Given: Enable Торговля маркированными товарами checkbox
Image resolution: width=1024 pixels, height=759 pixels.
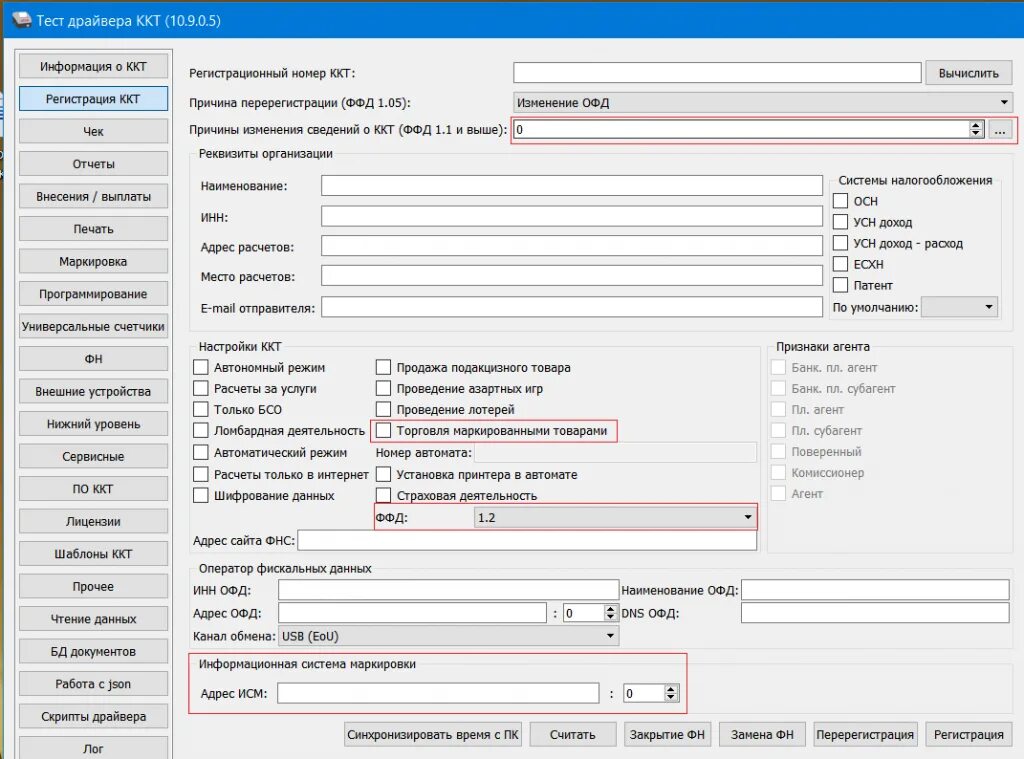Looking at the screenshot, I should [x=383, y=430].
